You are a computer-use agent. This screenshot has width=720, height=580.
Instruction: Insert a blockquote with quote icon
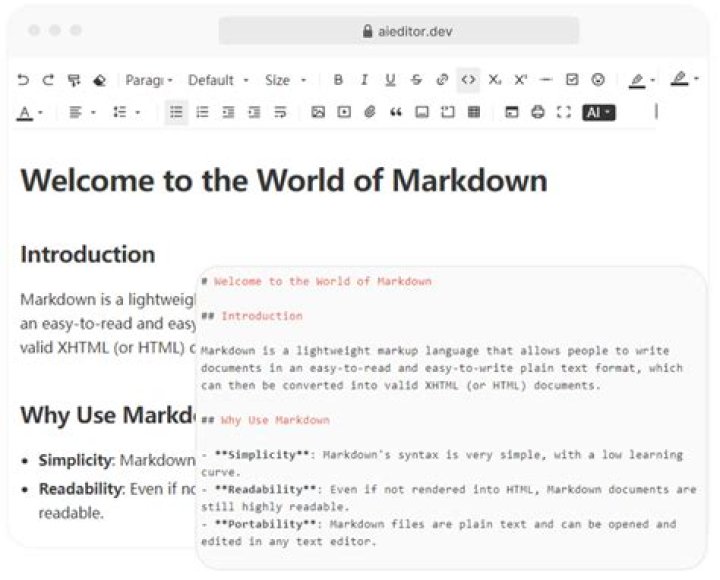point(396,113)
